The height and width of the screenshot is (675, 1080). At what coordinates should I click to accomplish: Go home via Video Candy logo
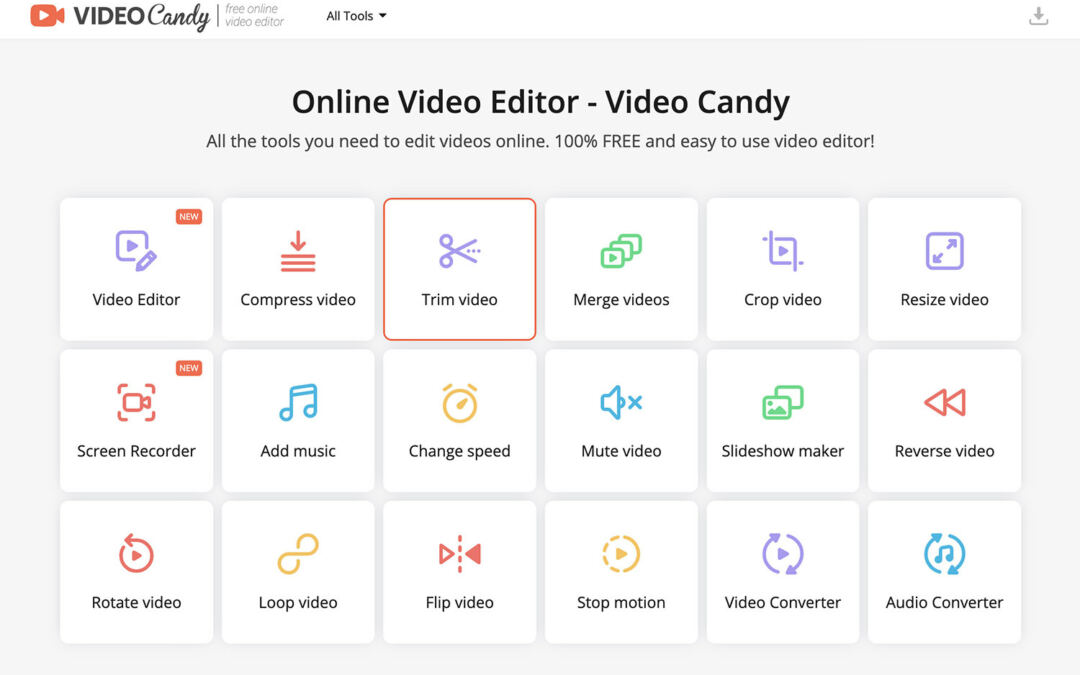[120, 17]
